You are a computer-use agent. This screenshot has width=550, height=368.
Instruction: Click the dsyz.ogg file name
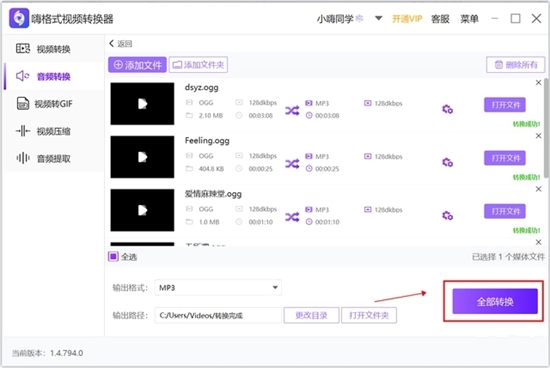click(201, 87)
